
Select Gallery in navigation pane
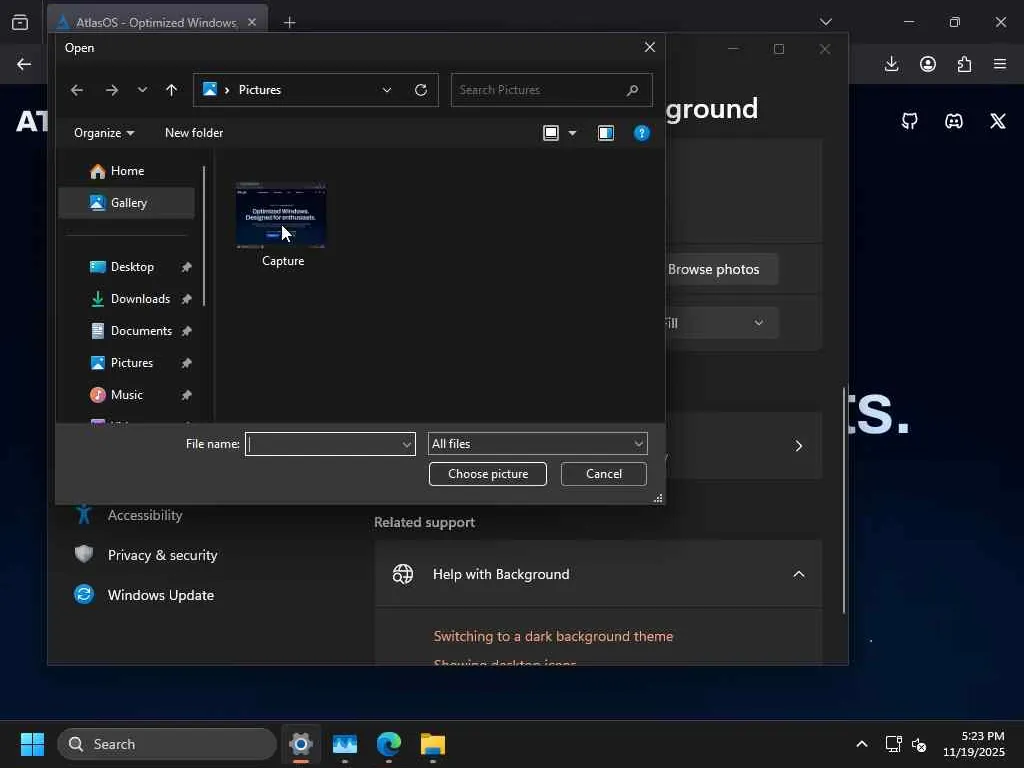[127, 203]
